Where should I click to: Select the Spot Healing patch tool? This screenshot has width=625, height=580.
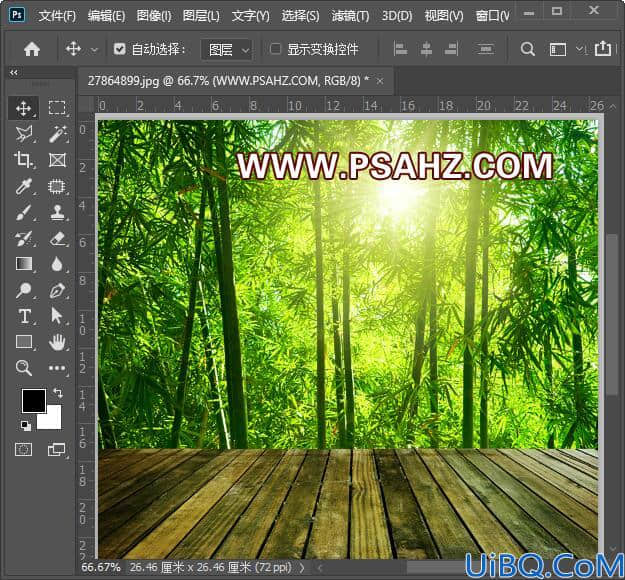pyautogui.click(x=57, y=186)
